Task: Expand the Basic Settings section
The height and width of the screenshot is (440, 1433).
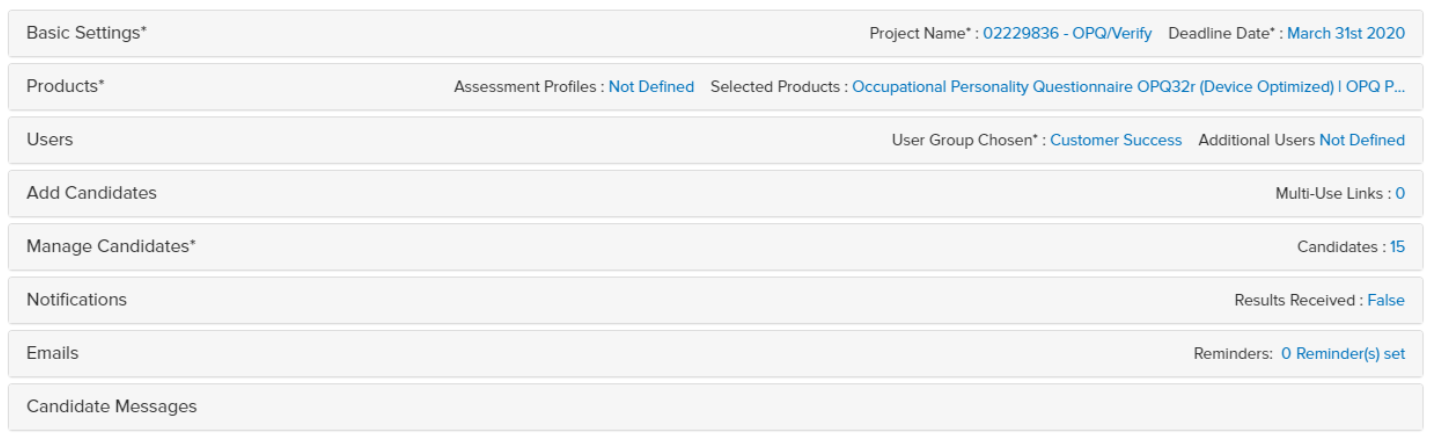Action: [x=86, y=33]
